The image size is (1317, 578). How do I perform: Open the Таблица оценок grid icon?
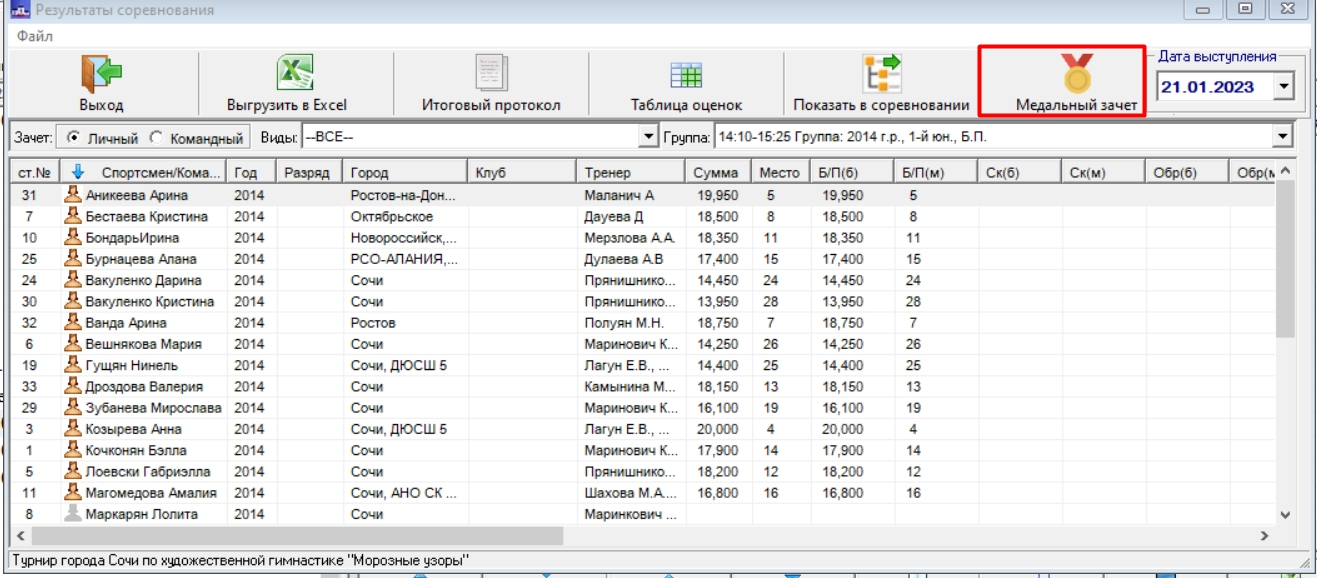(686, 75)
